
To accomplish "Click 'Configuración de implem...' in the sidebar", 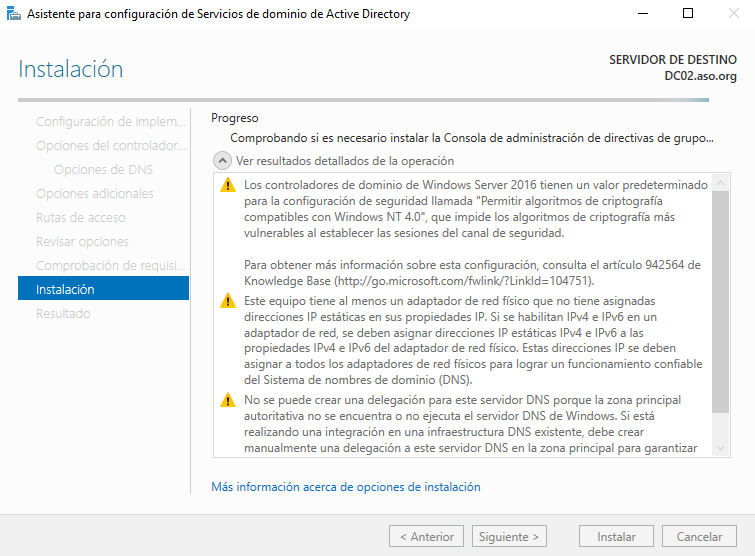I will pos(110,121).
